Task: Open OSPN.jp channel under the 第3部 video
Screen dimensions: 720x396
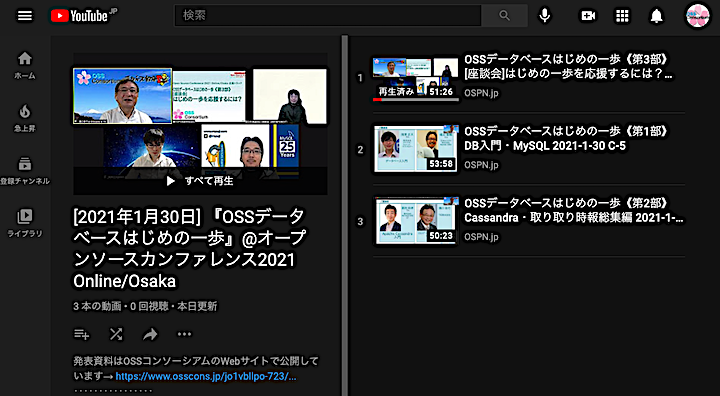Action: pyautogui.click(x=481, y=93)
